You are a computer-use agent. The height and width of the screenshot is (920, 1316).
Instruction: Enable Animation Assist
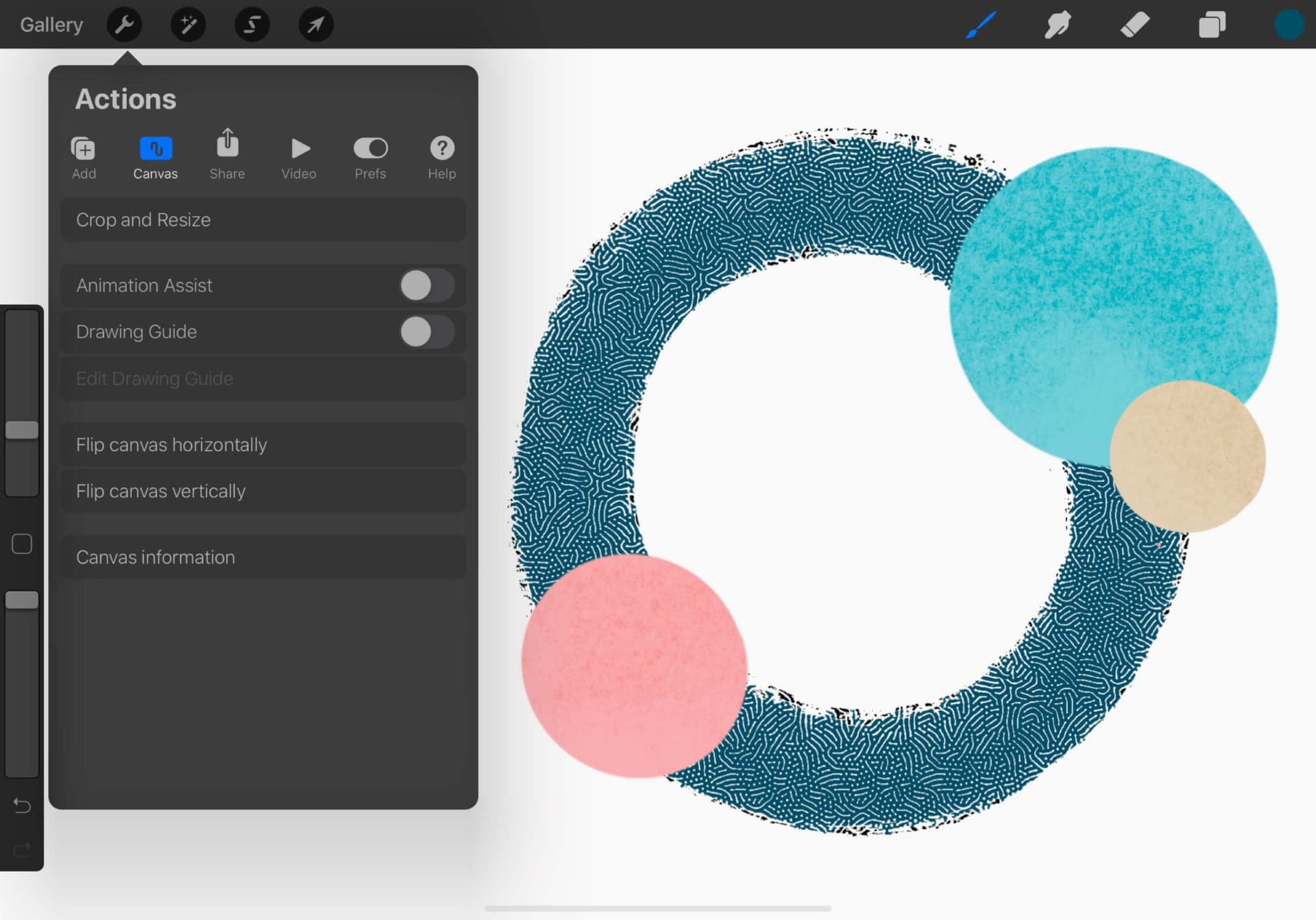pos(426,286)
